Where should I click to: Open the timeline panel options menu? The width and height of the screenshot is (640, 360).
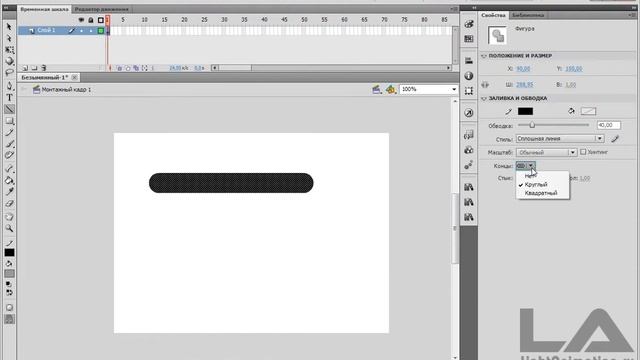coord(454,9)
